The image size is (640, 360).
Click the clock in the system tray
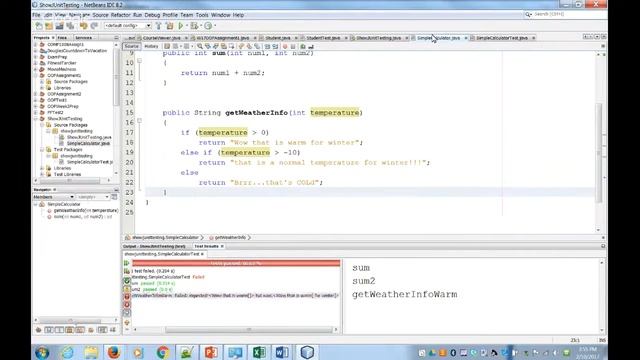tap(587, 353)
